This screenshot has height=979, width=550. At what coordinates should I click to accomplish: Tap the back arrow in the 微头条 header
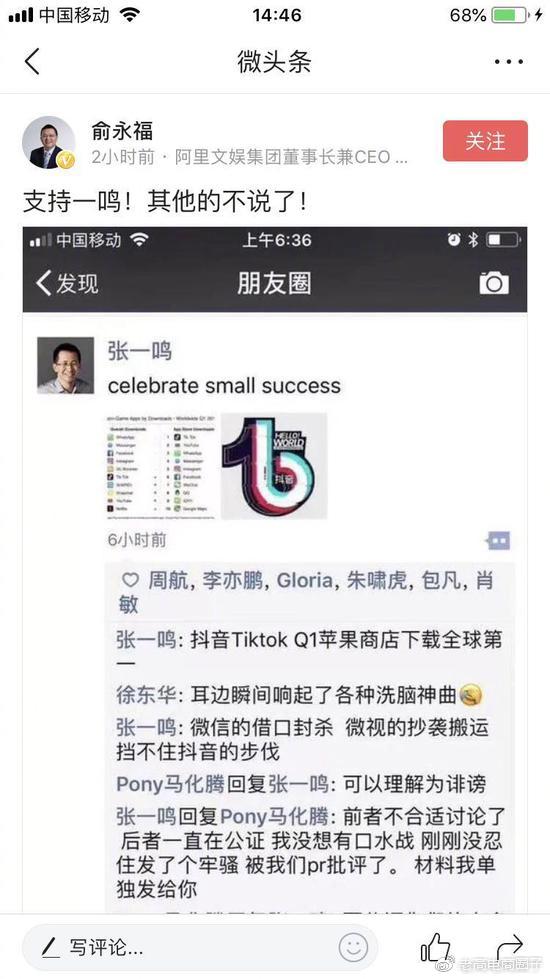click(32, 62)
